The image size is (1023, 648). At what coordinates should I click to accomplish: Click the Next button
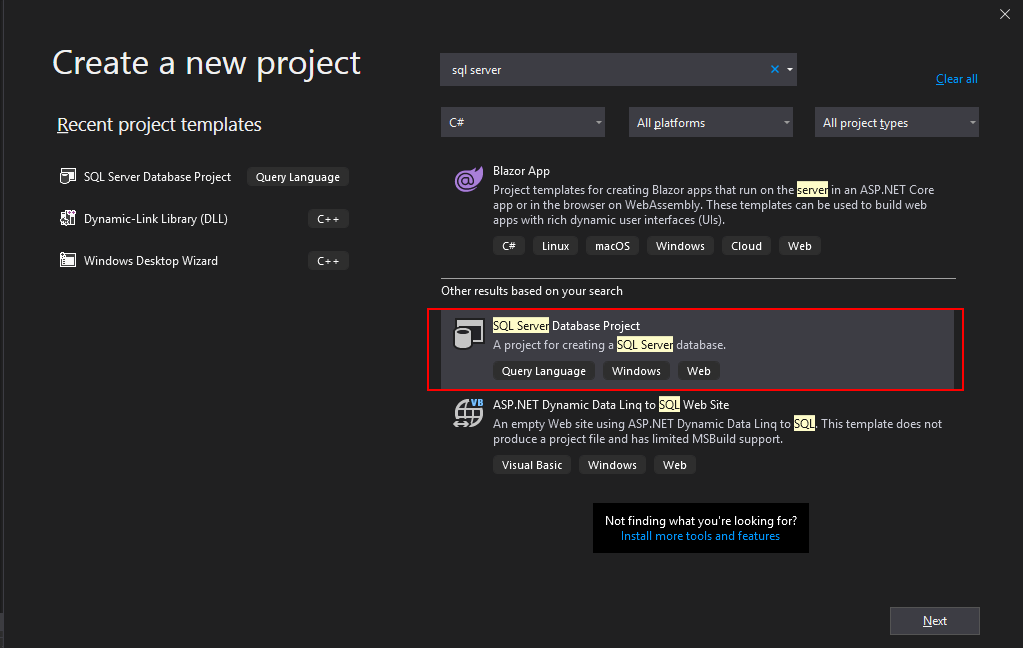point(934,621)
